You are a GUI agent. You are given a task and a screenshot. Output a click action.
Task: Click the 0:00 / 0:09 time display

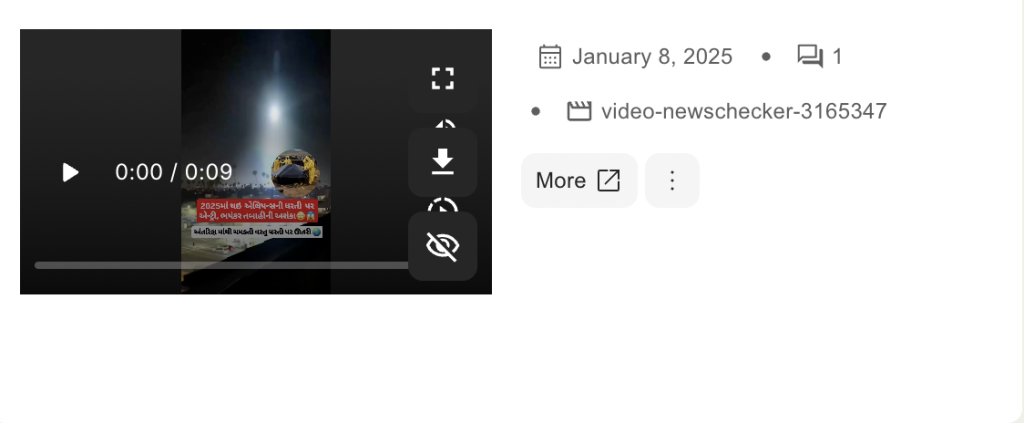pos(174,172)
